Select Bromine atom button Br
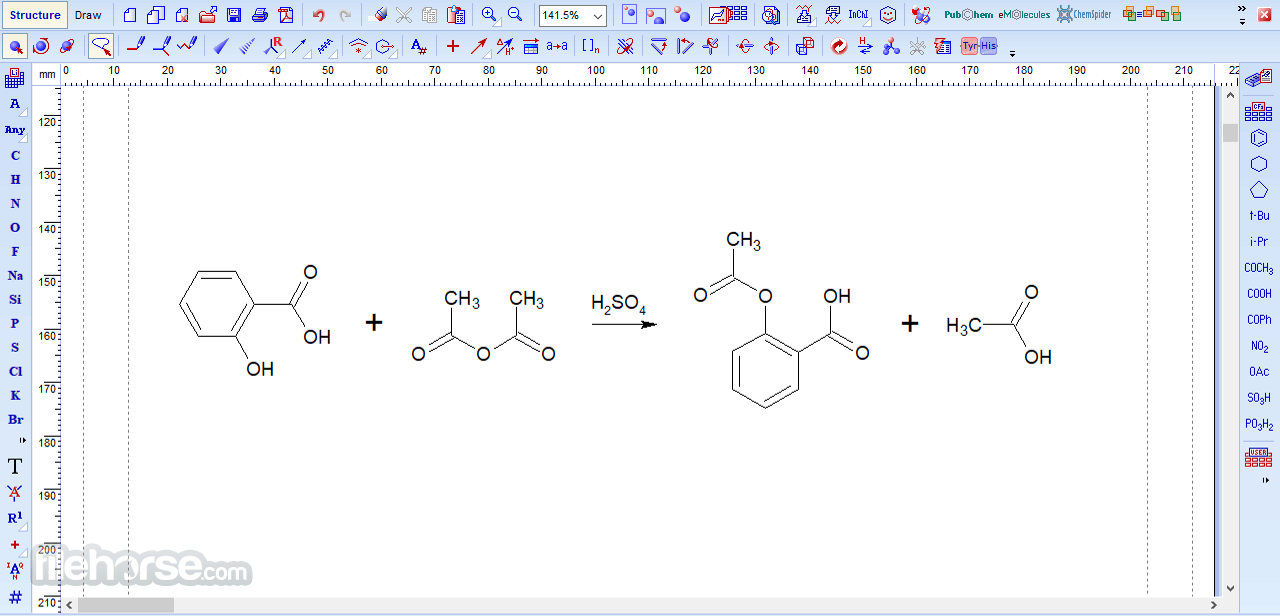Image resolution: width=1280 pixels, height=616 pixels. pos(15,419)
